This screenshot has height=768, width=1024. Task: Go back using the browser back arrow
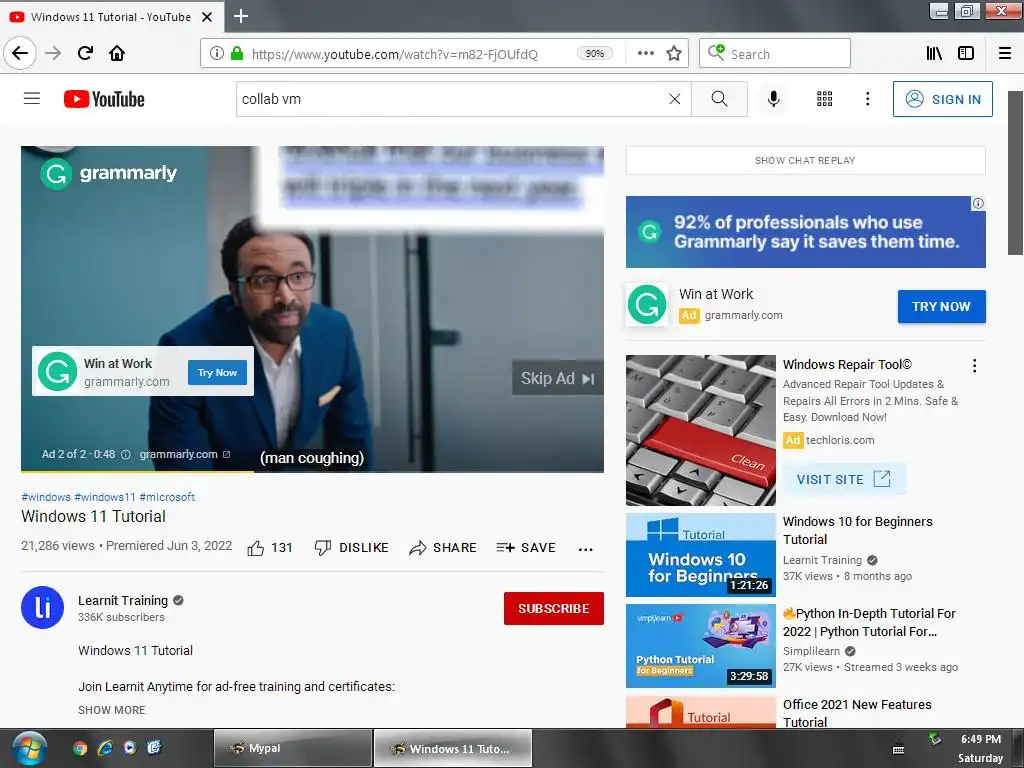click(x=20, y=53)
